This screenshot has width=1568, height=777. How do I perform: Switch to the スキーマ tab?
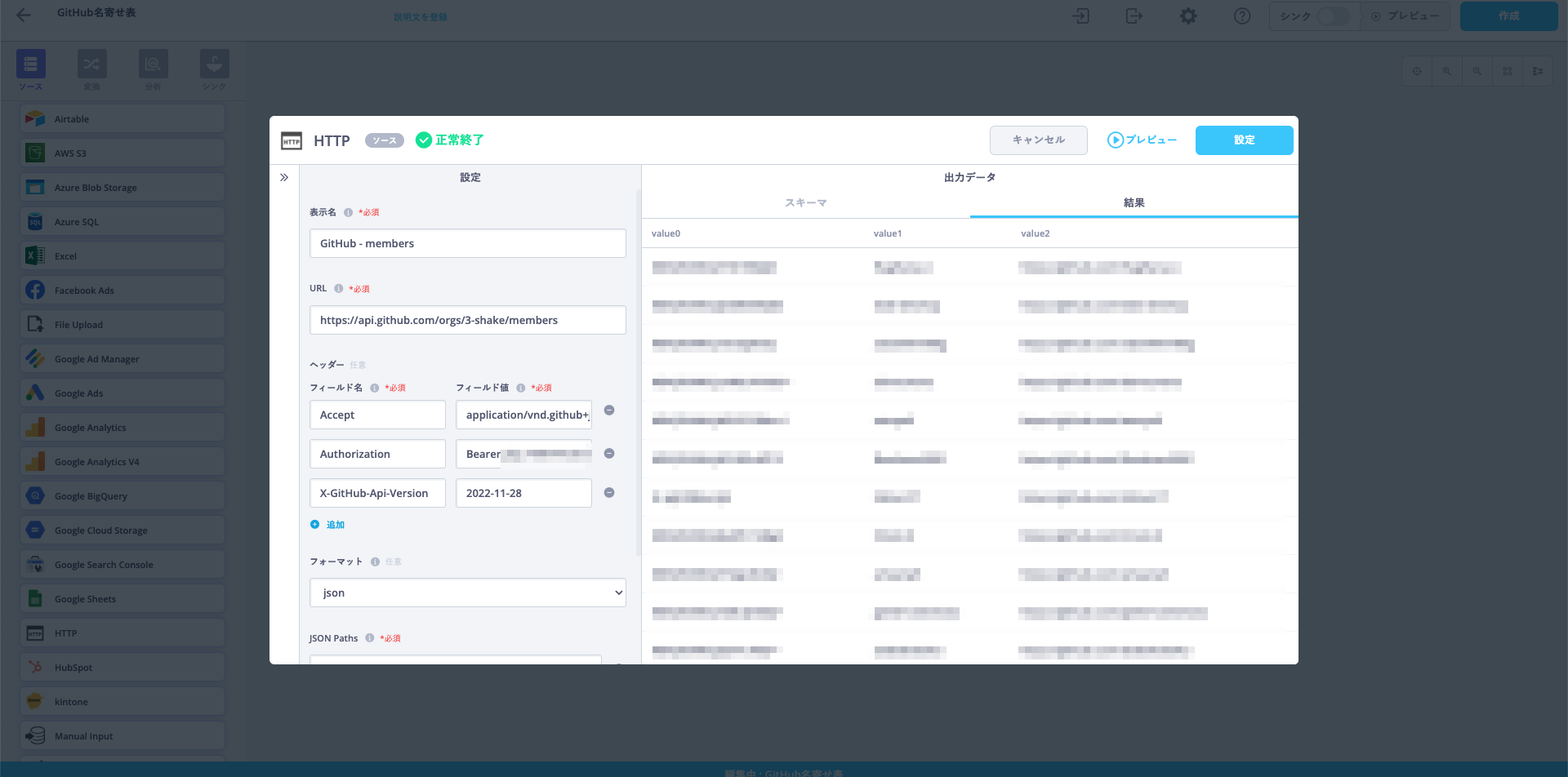click(x=805, y=202)
